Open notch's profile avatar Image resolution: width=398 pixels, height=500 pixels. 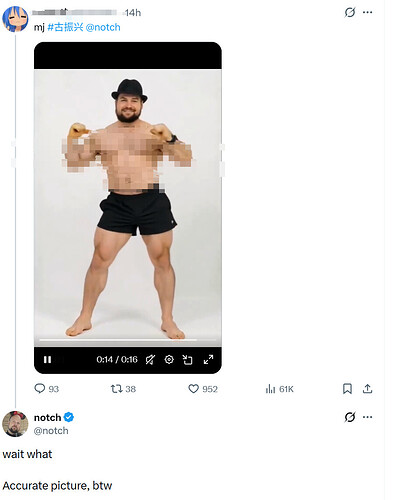click(15, 424)
